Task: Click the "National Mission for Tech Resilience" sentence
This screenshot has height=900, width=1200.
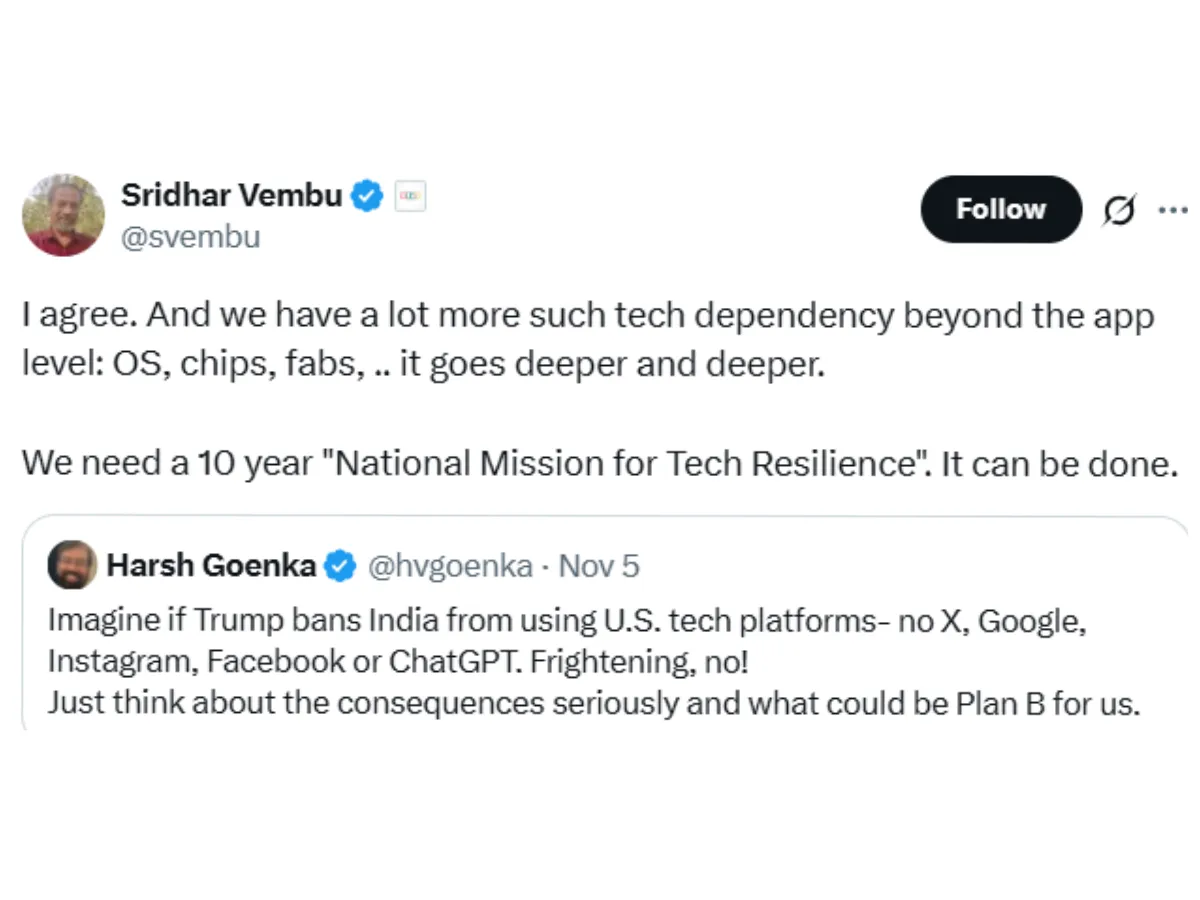Action: pos(600,464)
